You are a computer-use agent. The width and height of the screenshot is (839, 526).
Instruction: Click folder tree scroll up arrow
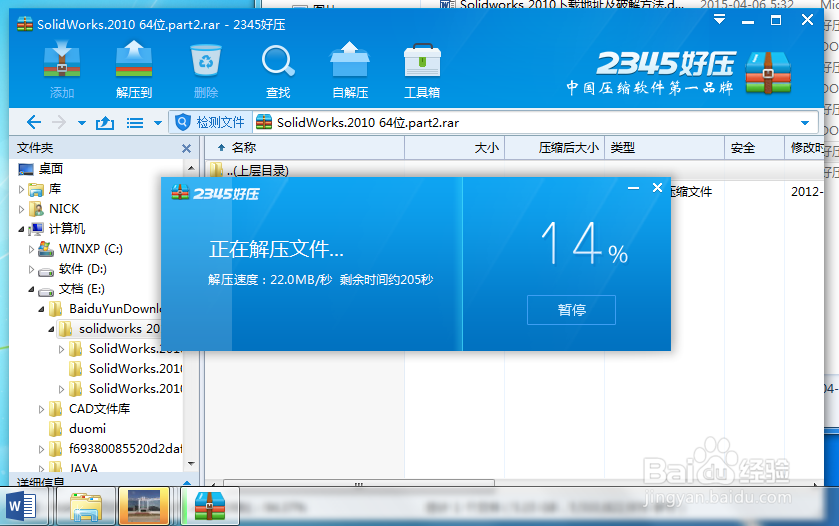(192, 168)
